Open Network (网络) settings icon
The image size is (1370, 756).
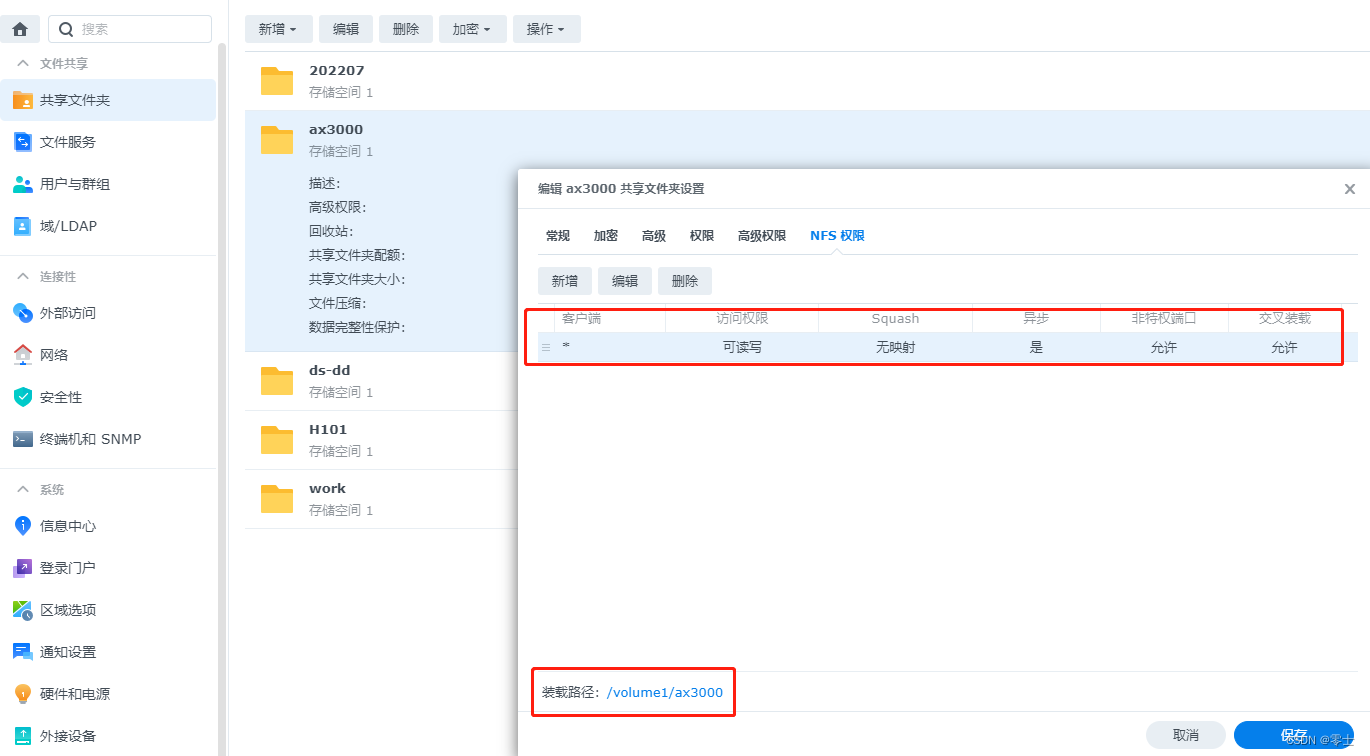pyautogui.click(x=22, y=355)
